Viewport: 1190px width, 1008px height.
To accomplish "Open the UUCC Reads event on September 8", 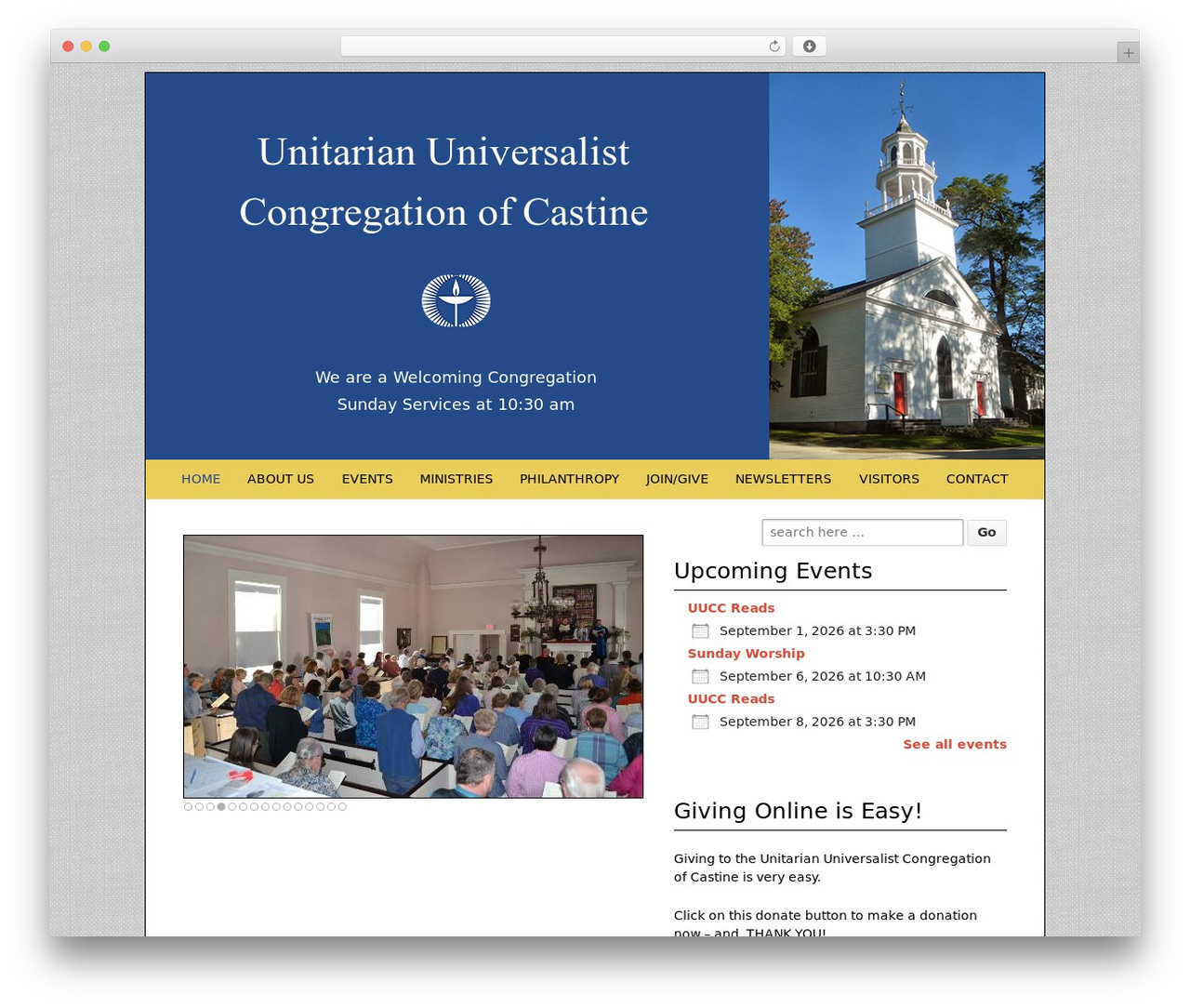I will pyautogui.click(x=731, y=699).
